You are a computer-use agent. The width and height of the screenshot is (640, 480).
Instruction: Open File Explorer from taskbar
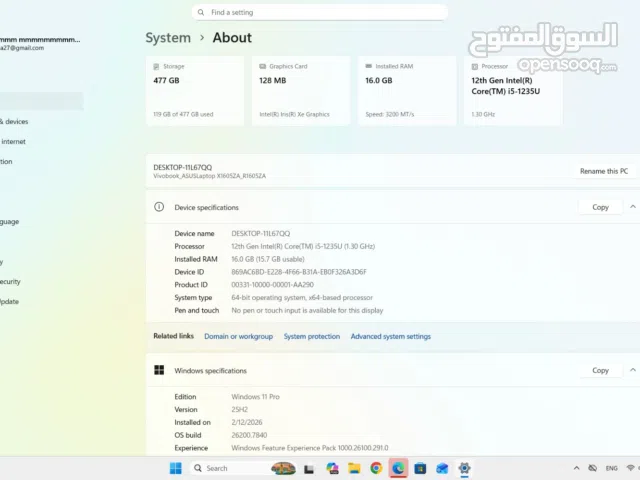point(354,468)
